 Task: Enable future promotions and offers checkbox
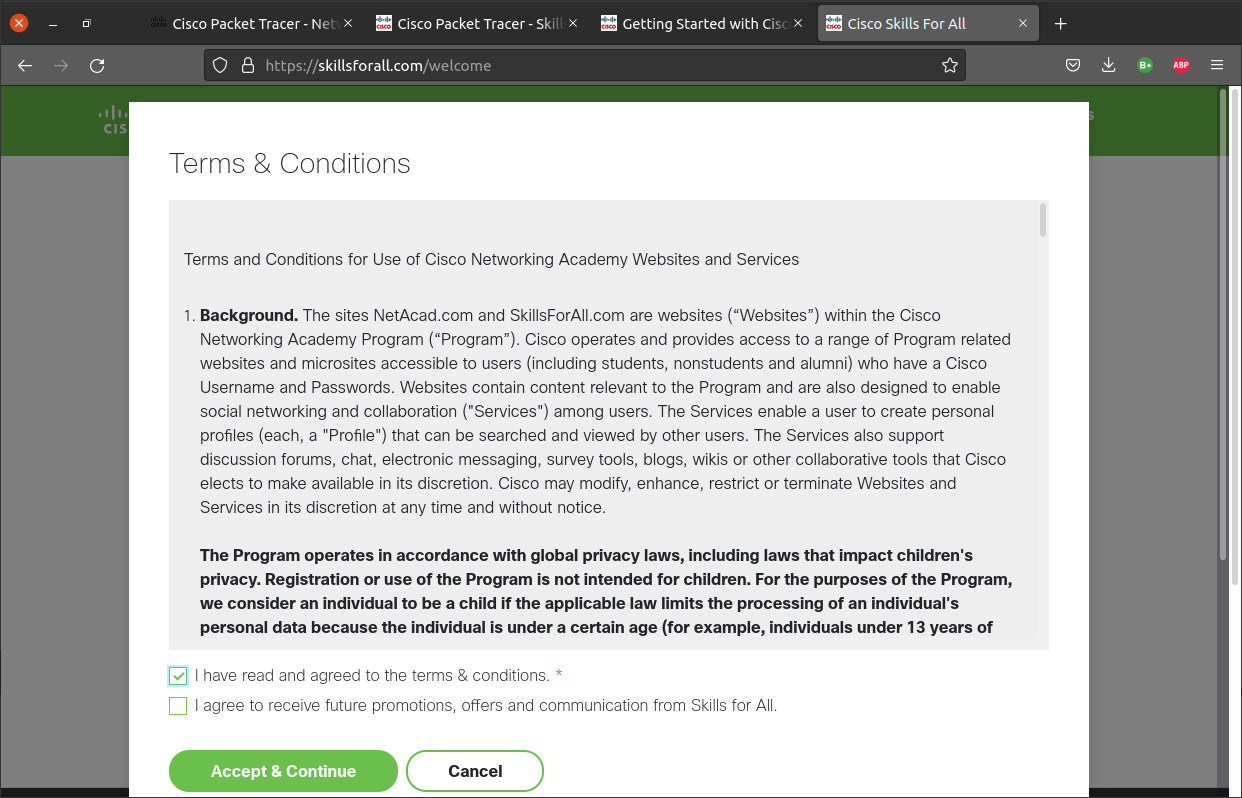click(178, 706)
